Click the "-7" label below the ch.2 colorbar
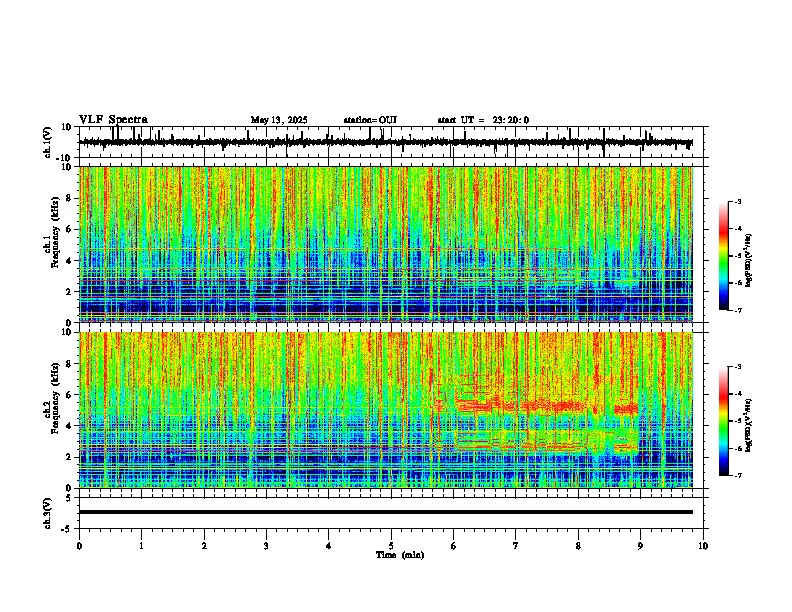The image size is (792, 612). pyautogui.click(x=737, y=476)
